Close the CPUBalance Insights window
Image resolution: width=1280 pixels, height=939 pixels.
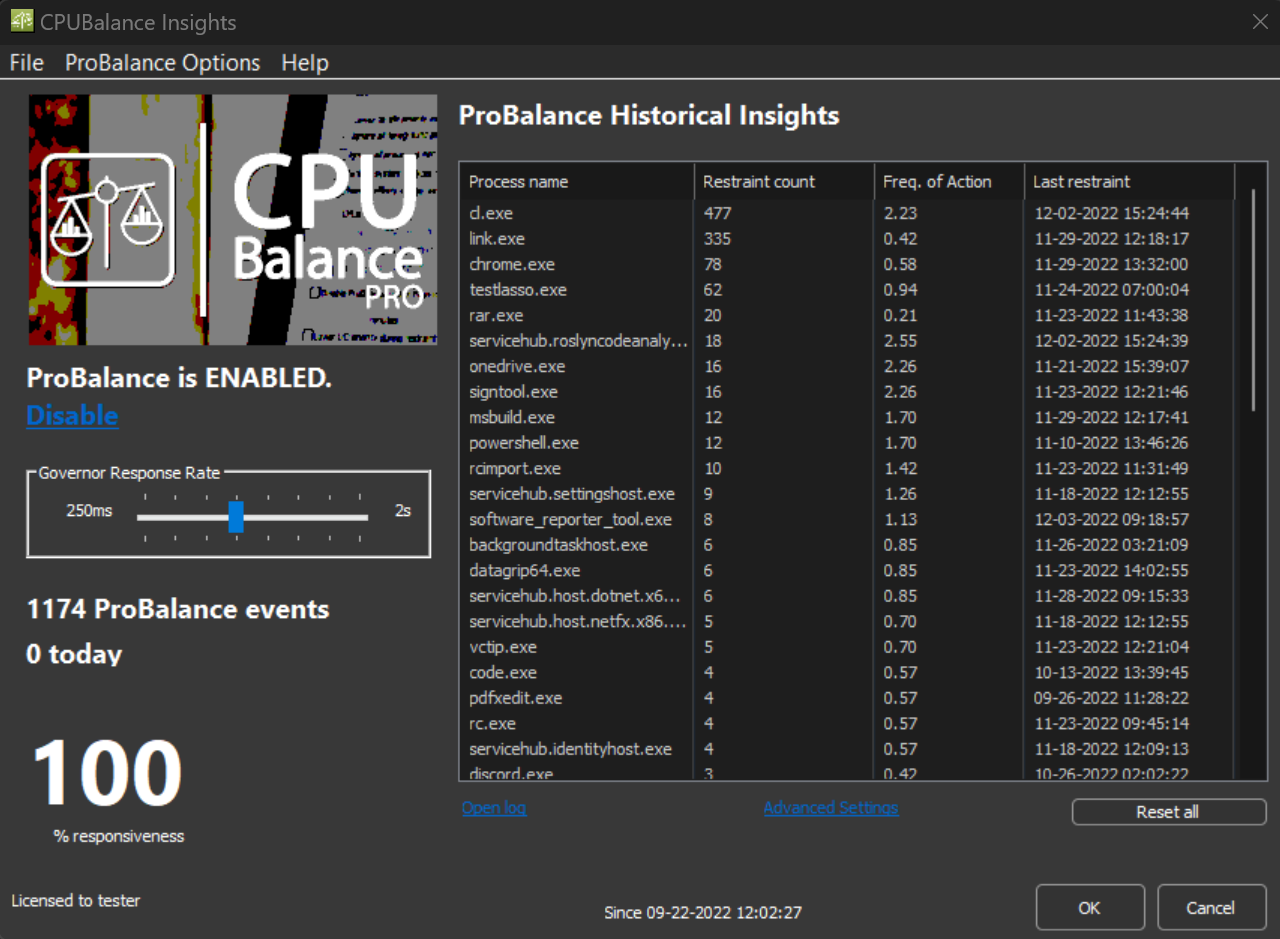click(1259, 22)
